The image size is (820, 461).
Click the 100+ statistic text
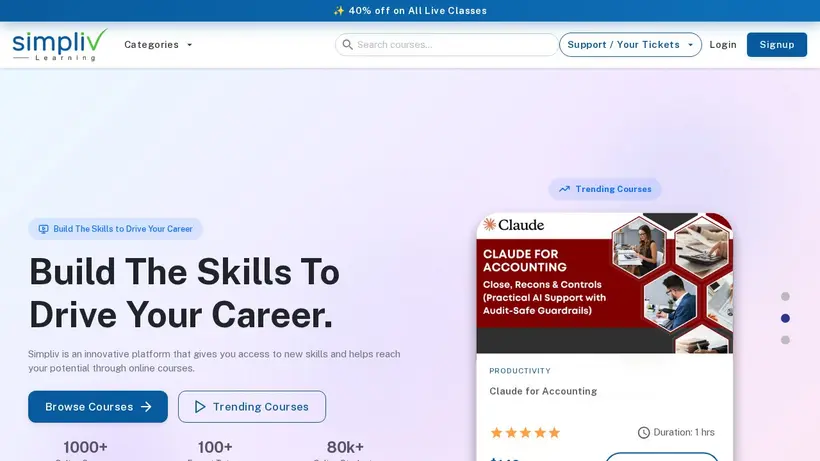(x=215, y=447)
